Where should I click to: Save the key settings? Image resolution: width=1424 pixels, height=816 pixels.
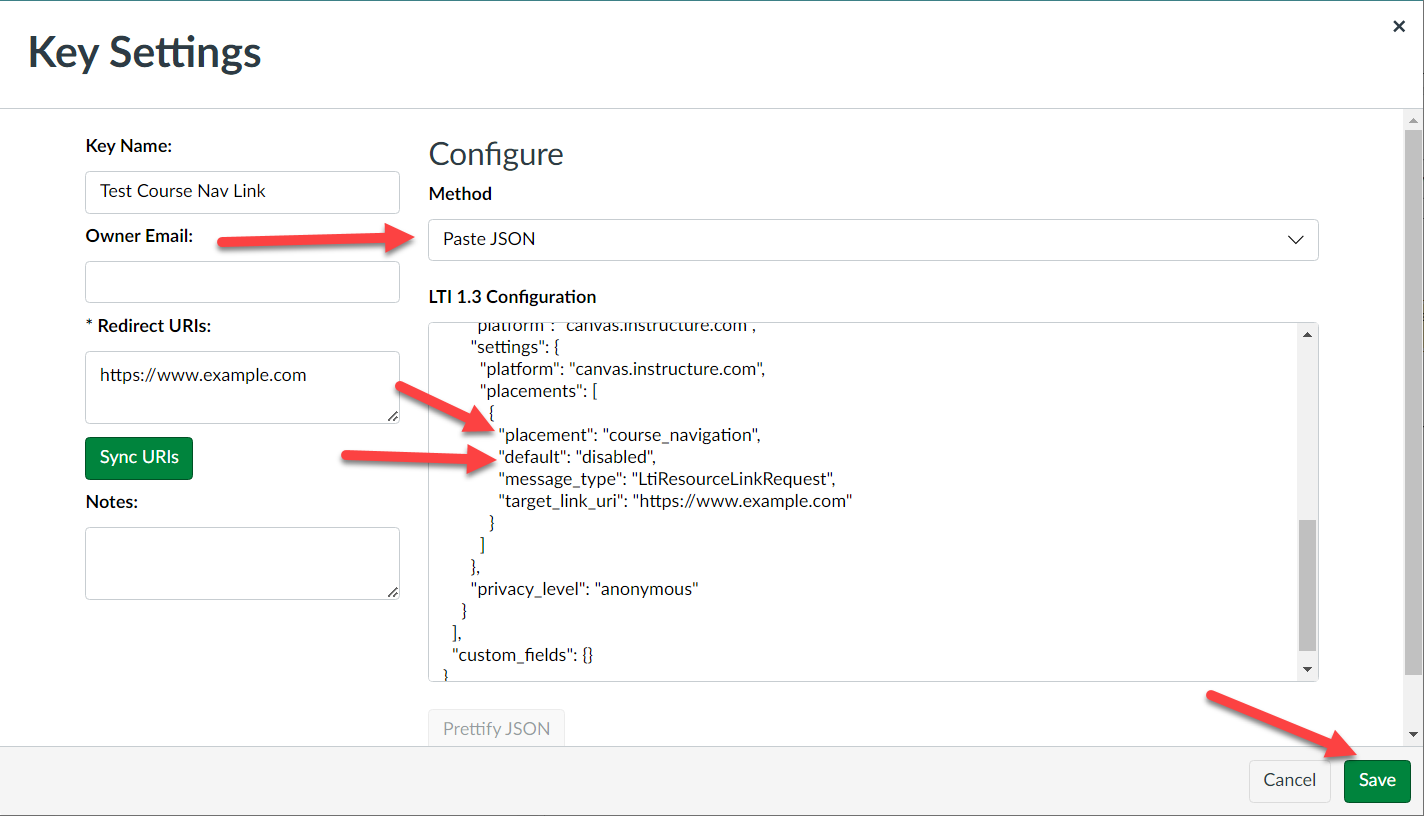pos(1377,780)
